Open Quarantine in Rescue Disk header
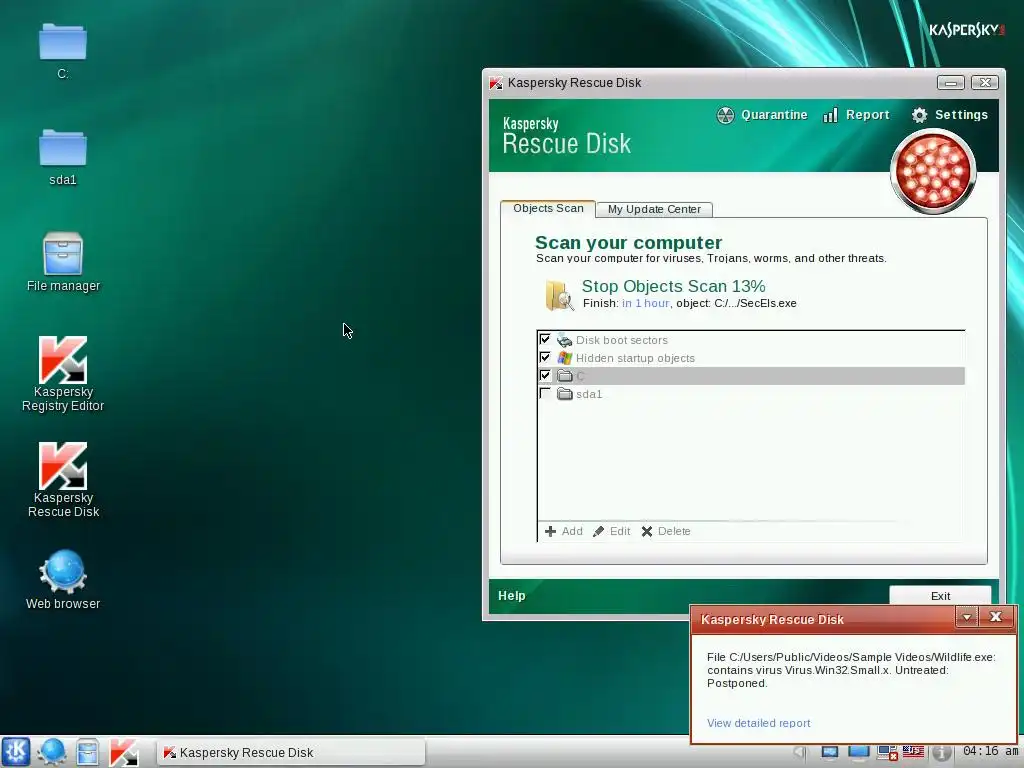This screenshot has width=1024, height=768. pos(761,115)
